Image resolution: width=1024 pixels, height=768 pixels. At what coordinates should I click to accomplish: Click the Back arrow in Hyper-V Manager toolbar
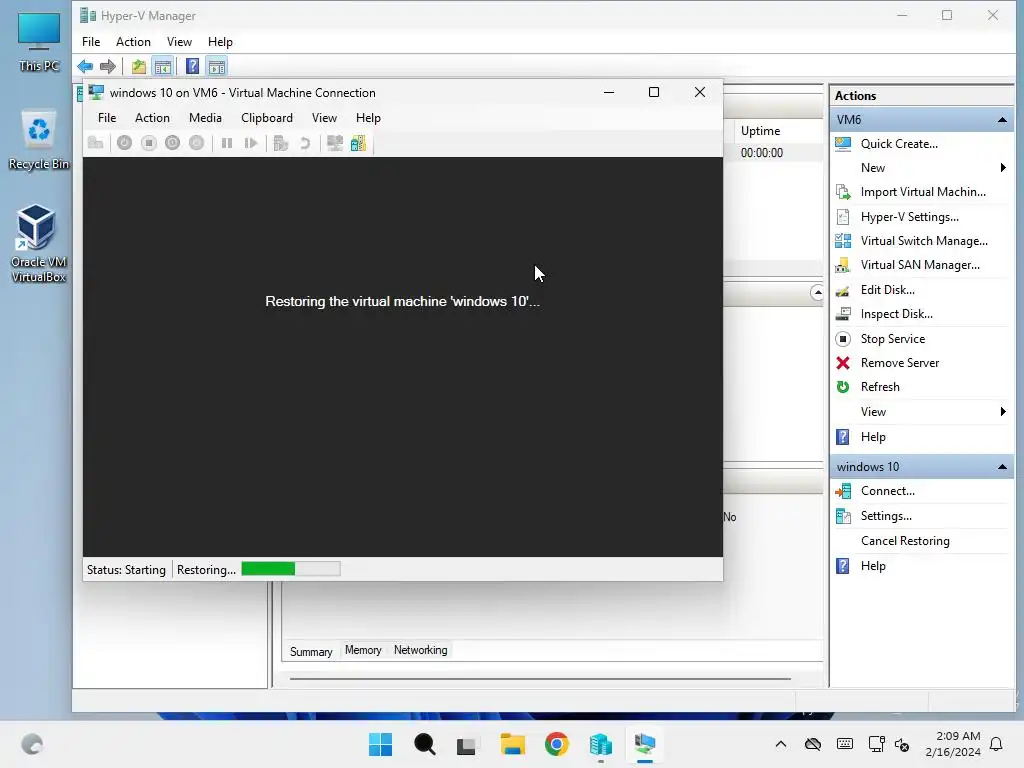pos(85,66)
